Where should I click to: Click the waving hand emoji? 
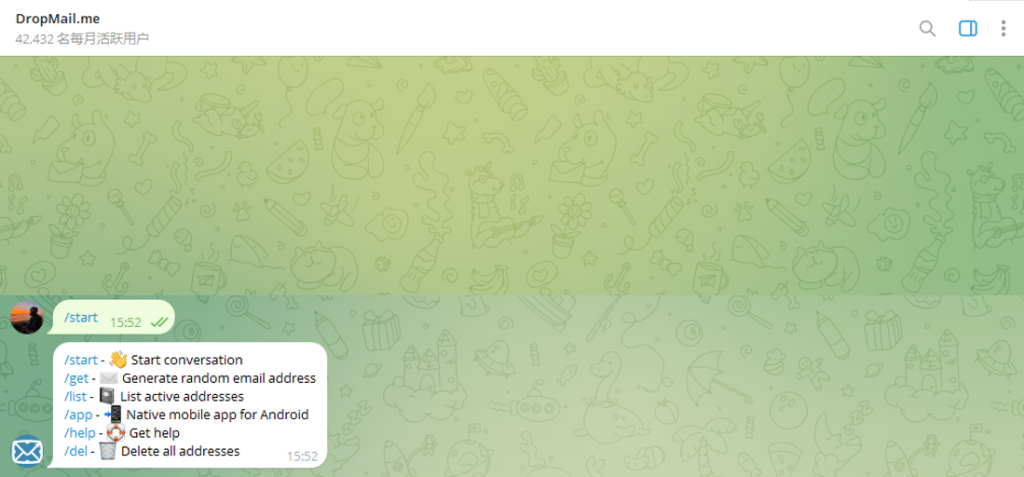pyautogui.click(x=118, y=359)
